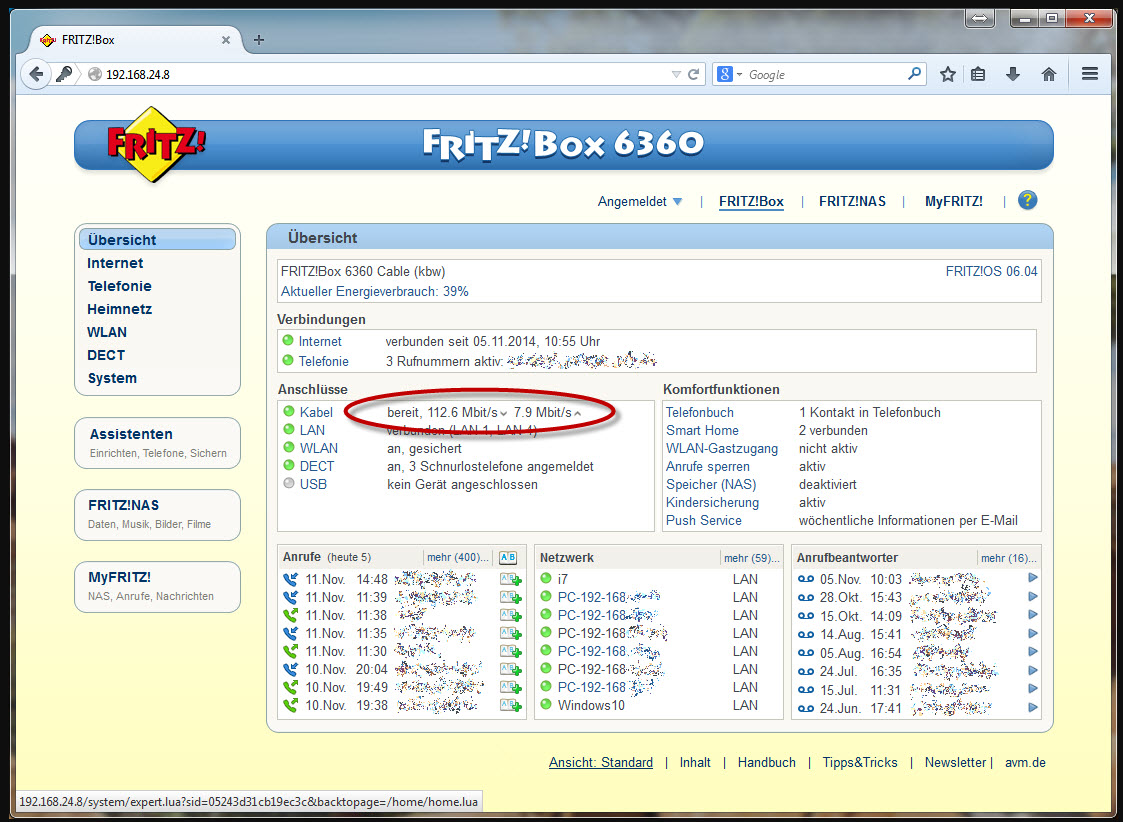The width and height of the screenshot is (1123, 822).
Task: Show more calls via mehr (400)
Action: point(458,558)
